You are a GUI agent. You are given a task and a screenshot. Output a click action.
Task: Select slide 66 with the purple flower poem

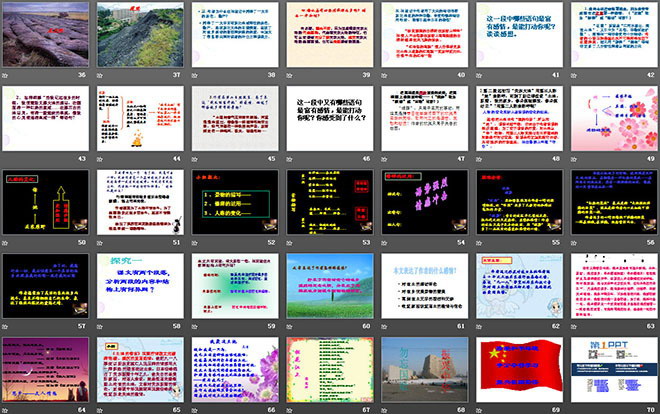click(x=235, y=369)
